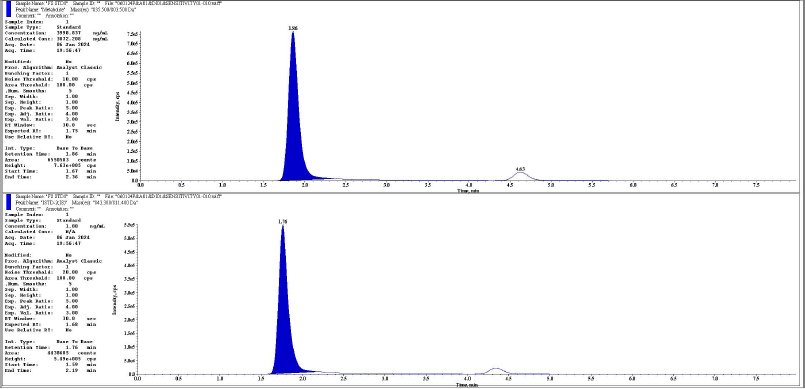Viewport: 805px width, 389px height.
Task: Click the blue marker of the upper chromatogram header
Action: 9,9
